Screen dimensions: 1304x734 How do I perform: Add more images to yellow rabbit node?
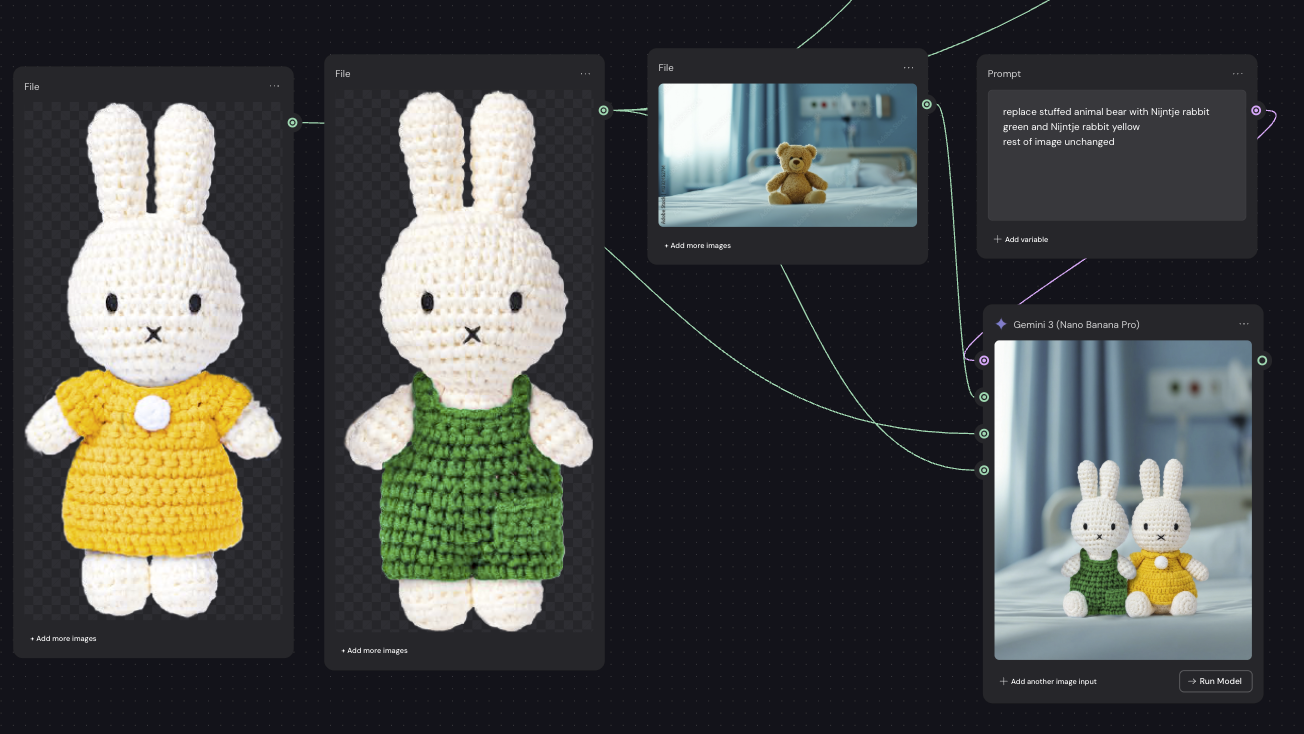point(64,638)
